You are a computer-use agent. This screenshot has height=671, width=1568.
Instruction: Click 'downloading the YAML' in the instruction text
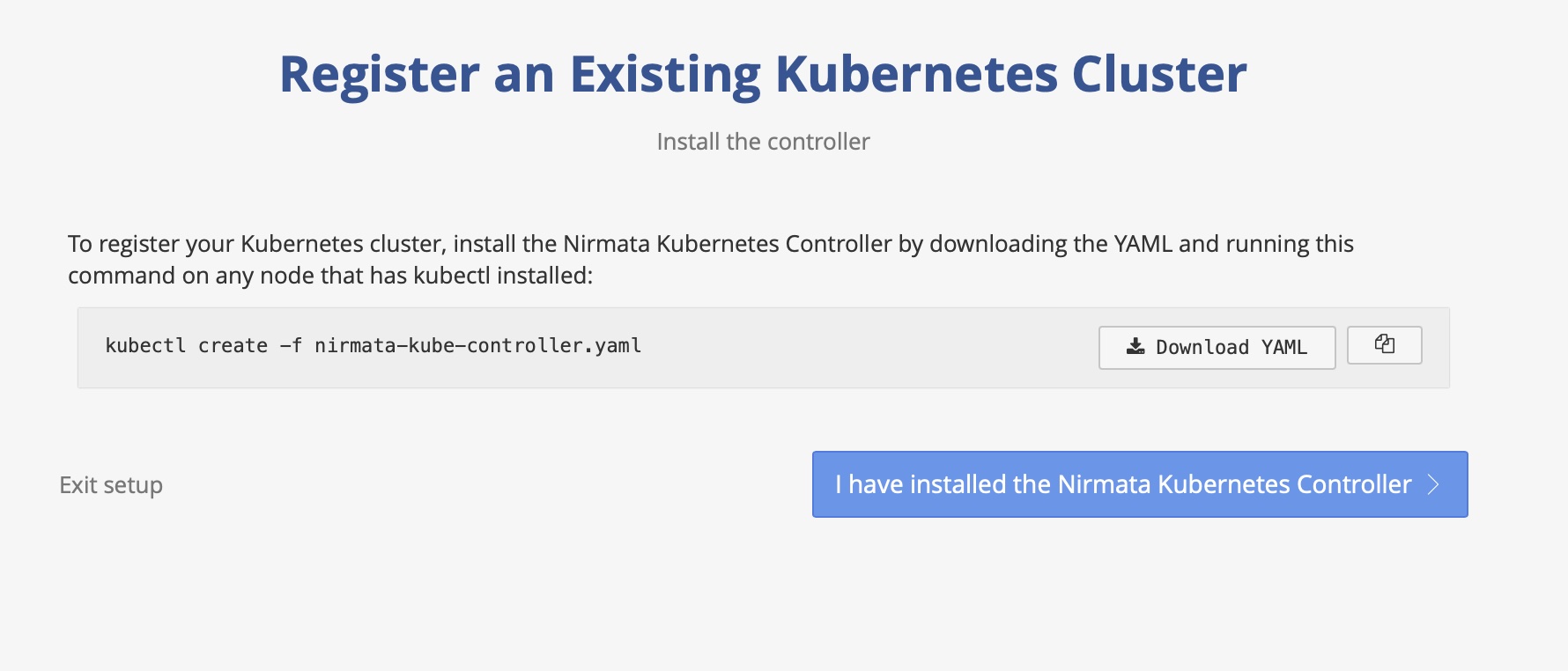(1051, 244)
